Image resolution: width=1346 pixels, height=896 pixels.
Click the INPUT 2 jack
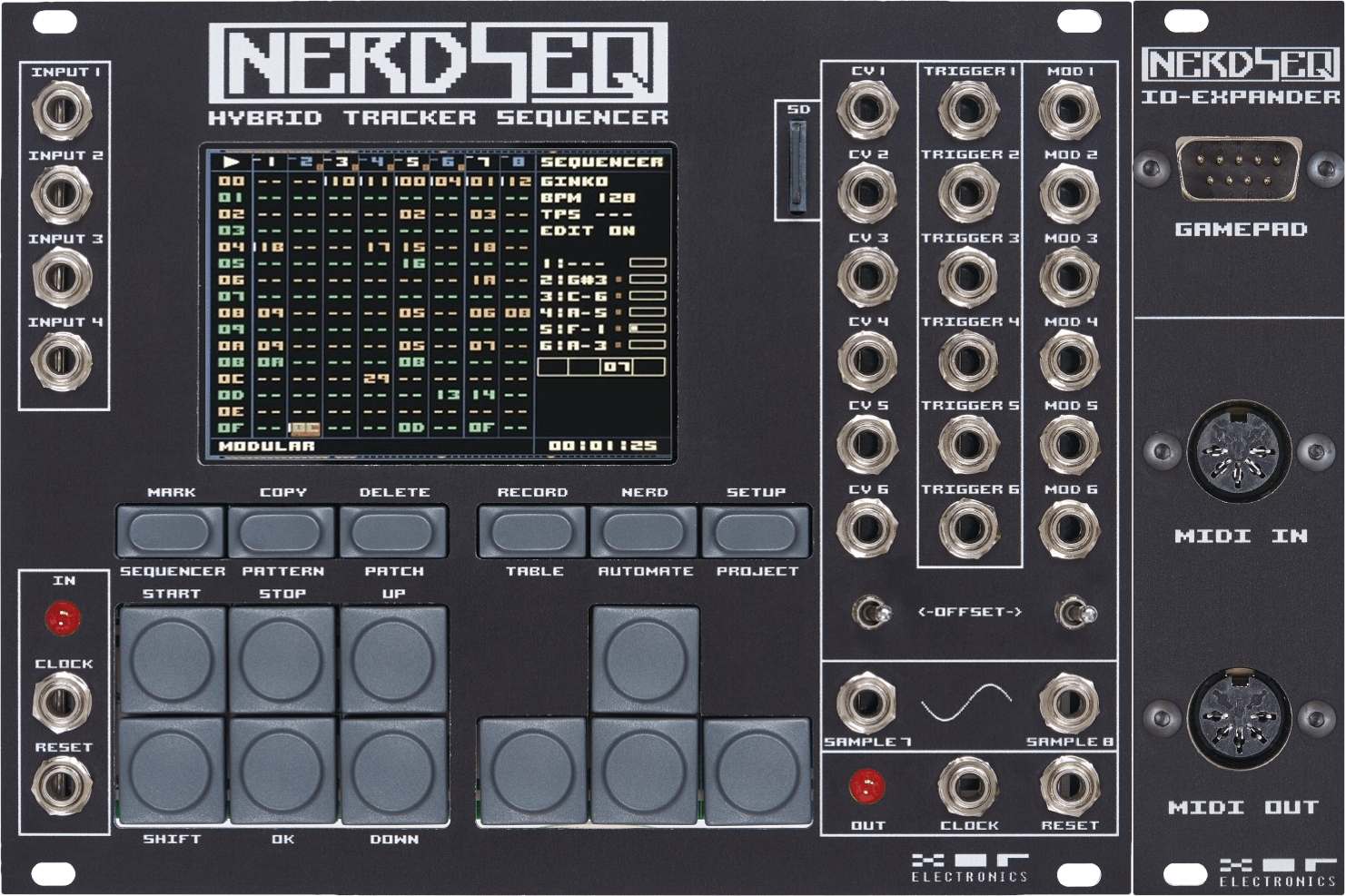pyautogui.click(x=62, y=193)
